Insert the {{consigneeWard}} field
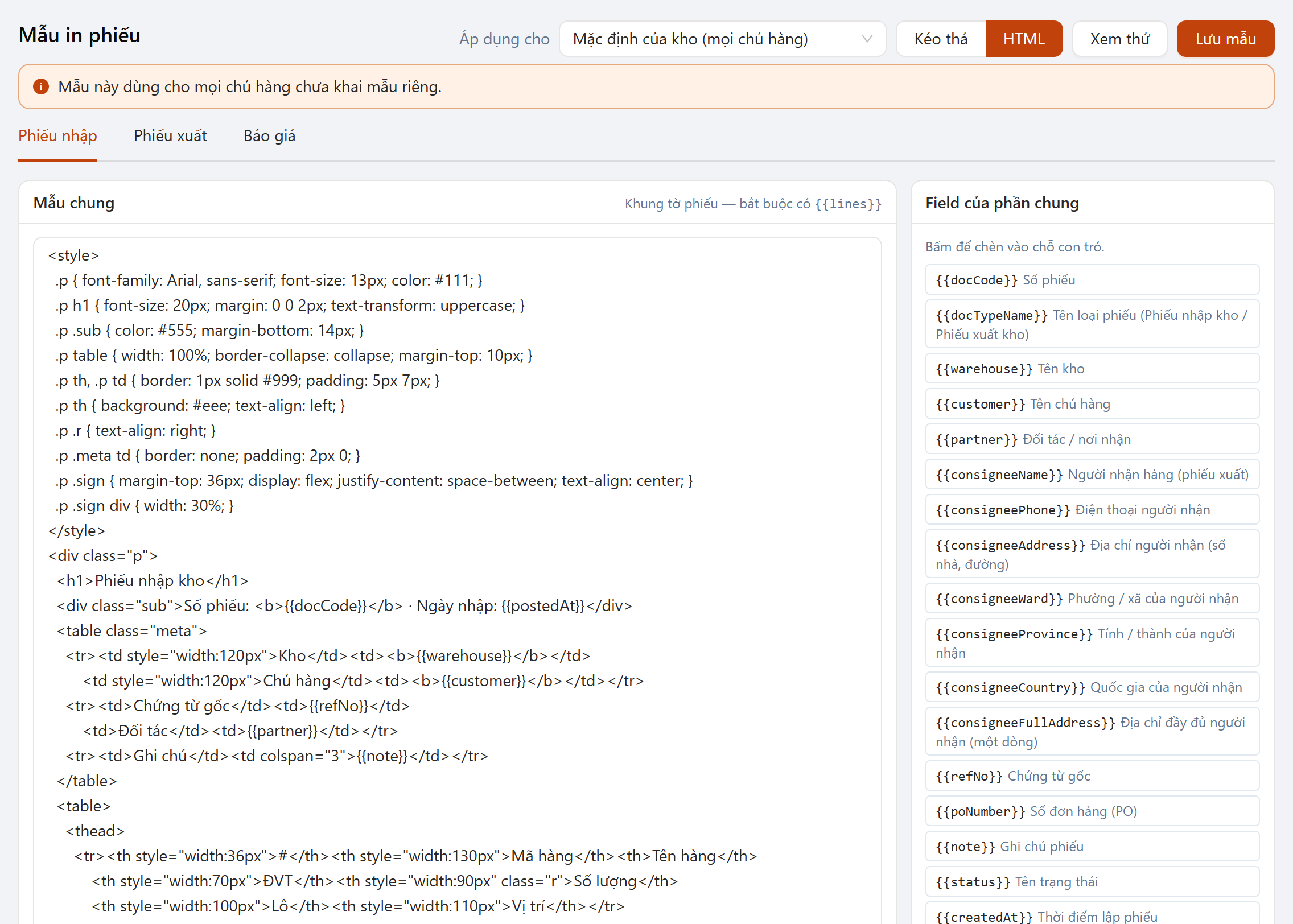This screenshot has height=924, width=1293. coord(1092,599)
